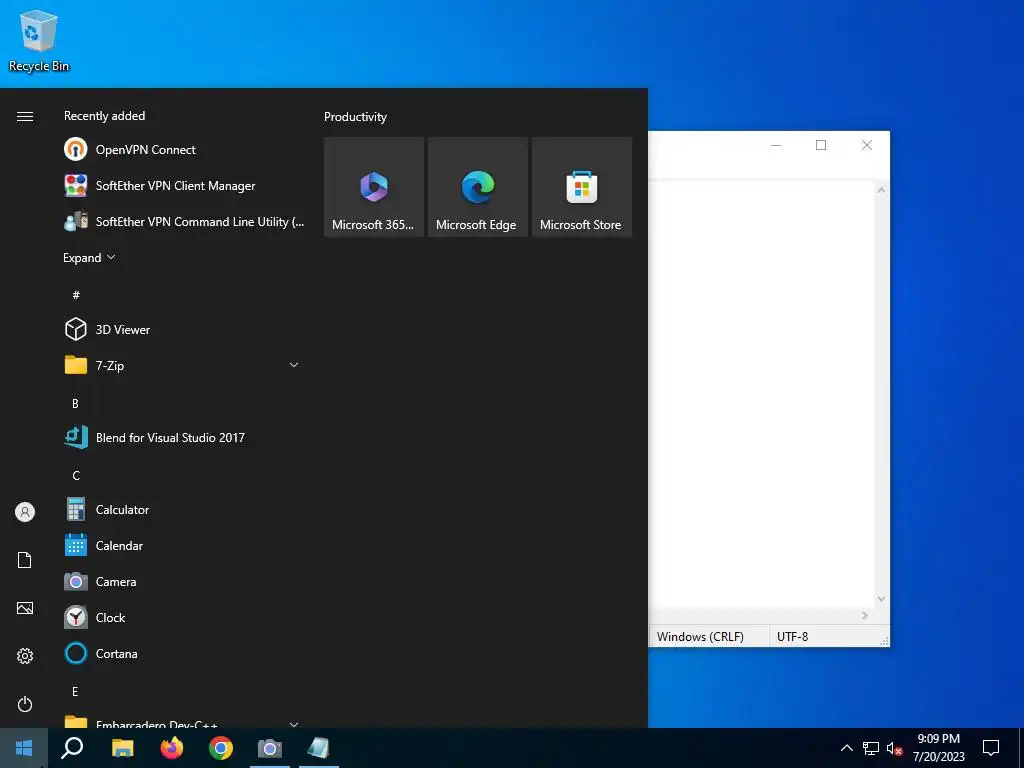The width and height of the screenshot is (1024, 768).
Task: Launch Firefox from the taskbar
Action: click(172, 748)
